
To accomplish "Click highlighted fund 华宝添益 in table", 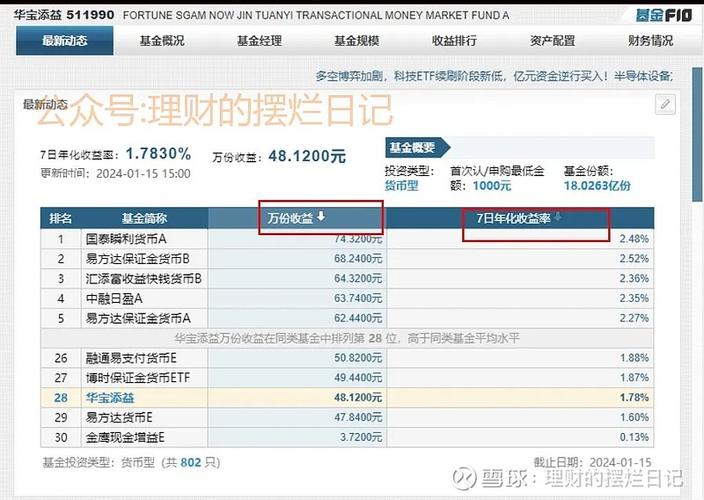I will click(110, 398).
